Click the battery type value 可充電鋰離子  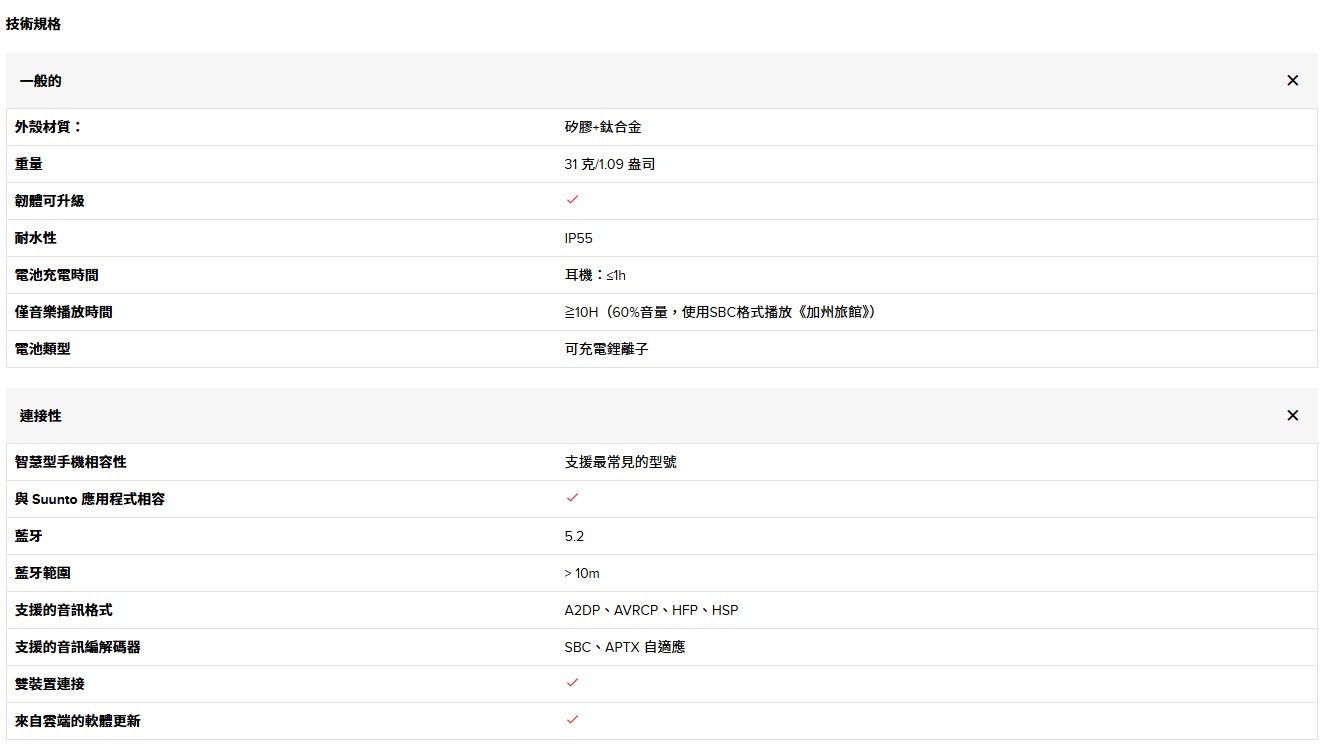[606, 349]
